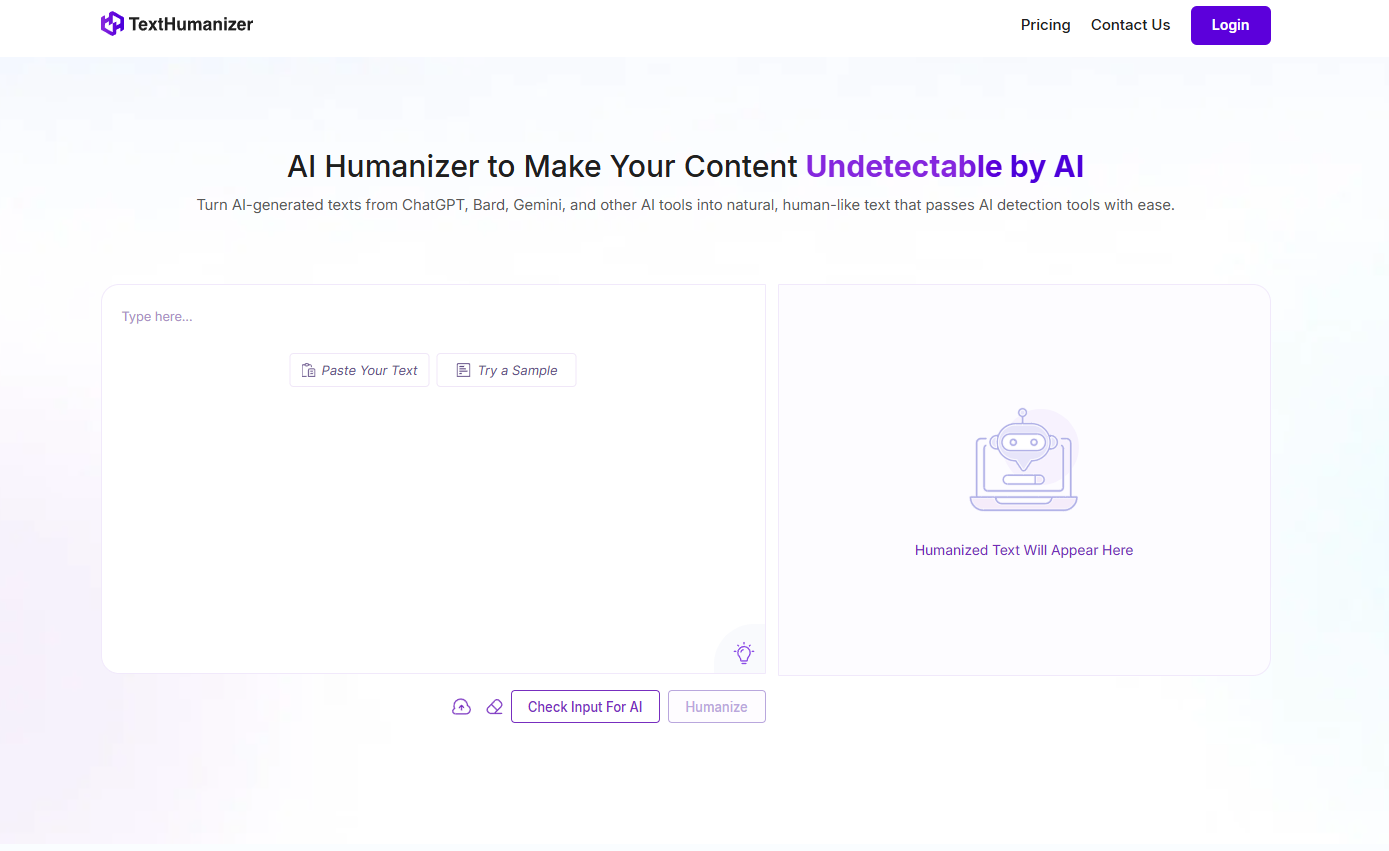Click the Humanize button
The image size is (1389, 851).
pos(716,706)
